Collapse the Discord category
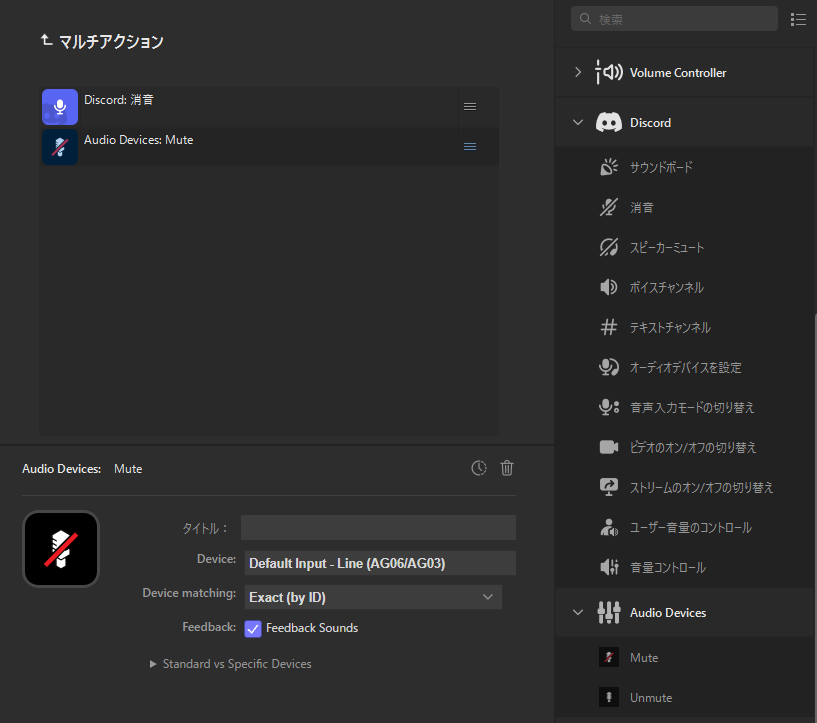The width and height of the screenshot is (817, 723). point(577,123)
